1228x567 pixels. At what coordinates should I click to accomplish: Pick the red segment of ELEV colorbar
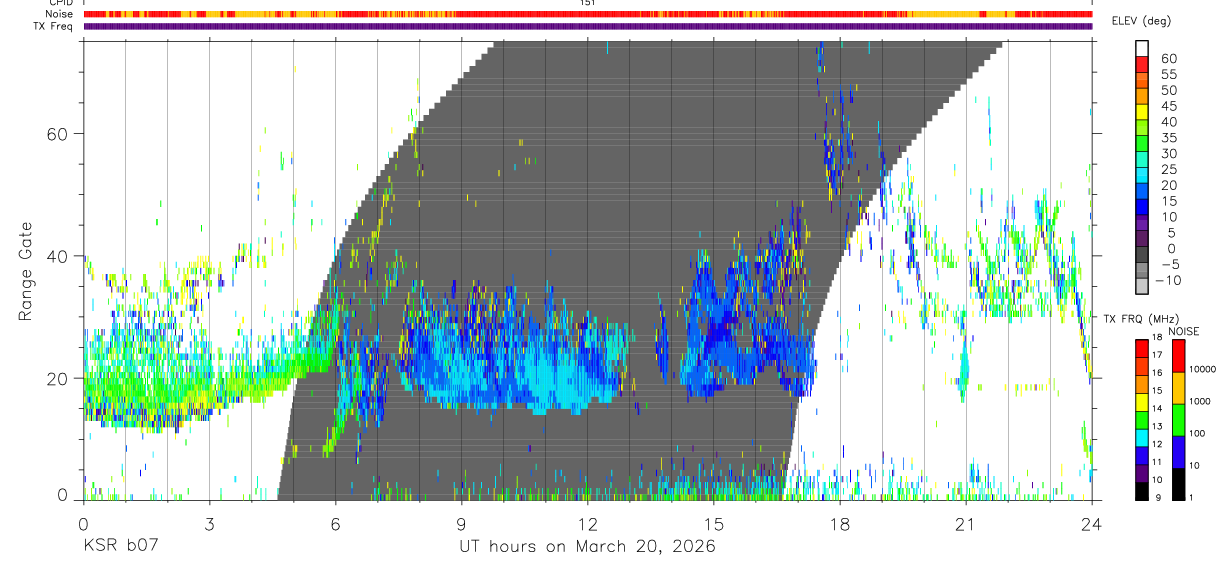(x=1142, y=64)
